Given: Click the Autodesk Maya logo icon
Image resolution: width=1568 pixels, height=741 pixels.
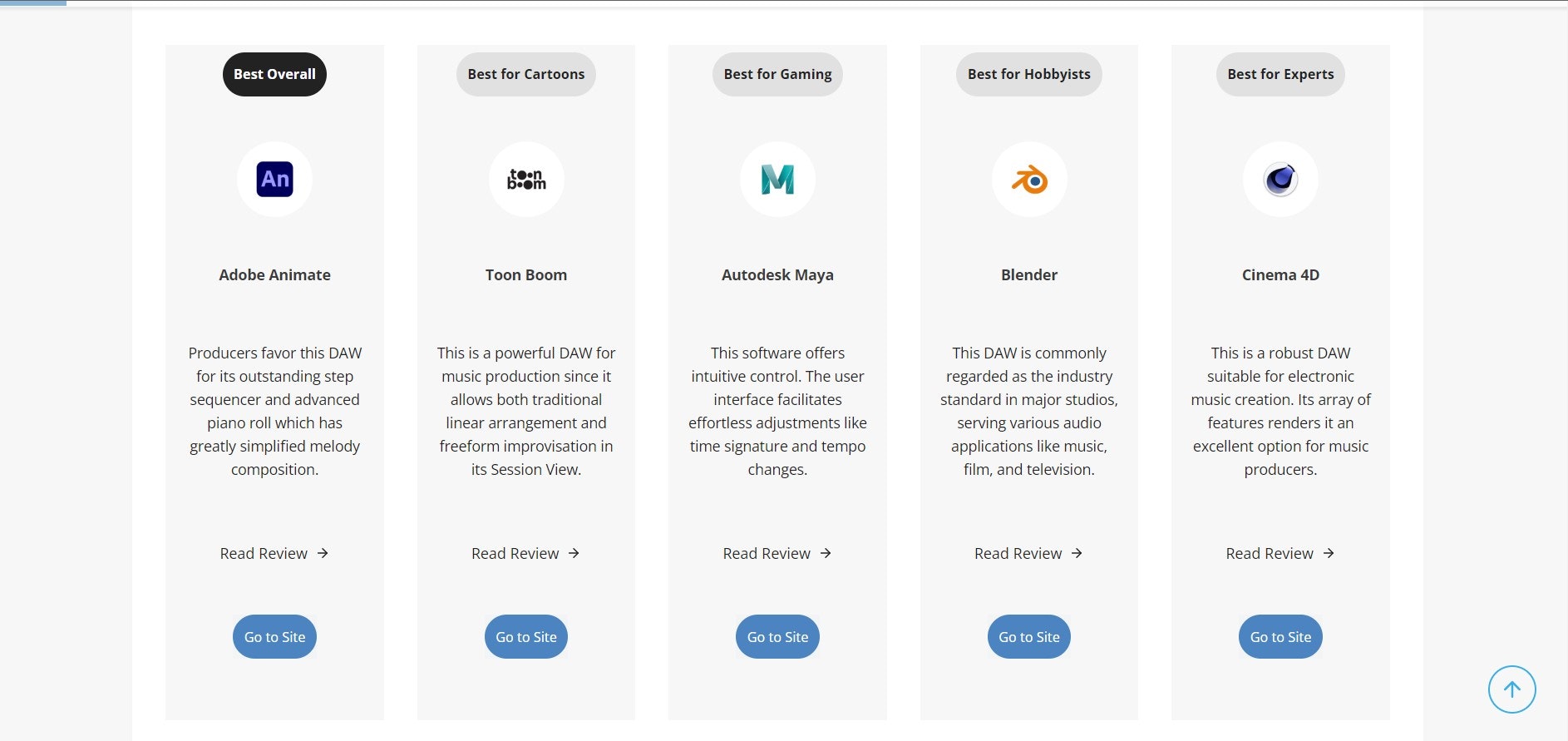Looking at the screenshot, I should coord(777,179).
